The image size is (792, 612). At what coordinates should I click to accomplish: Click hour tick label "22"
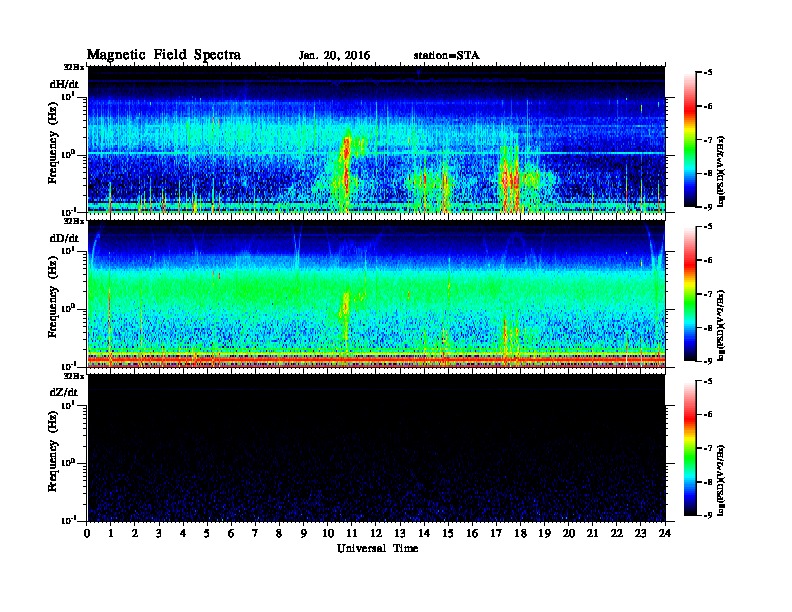point(617,533)
